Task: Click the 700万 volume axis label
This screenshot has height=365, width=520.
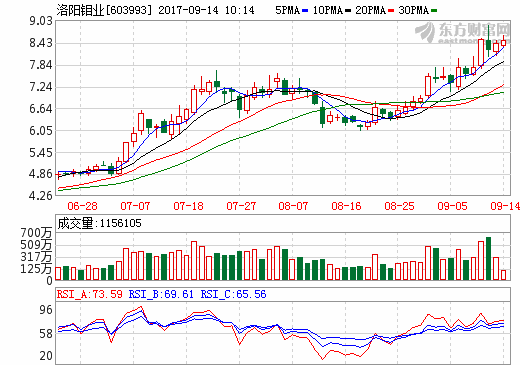Action: pos(36,233)
